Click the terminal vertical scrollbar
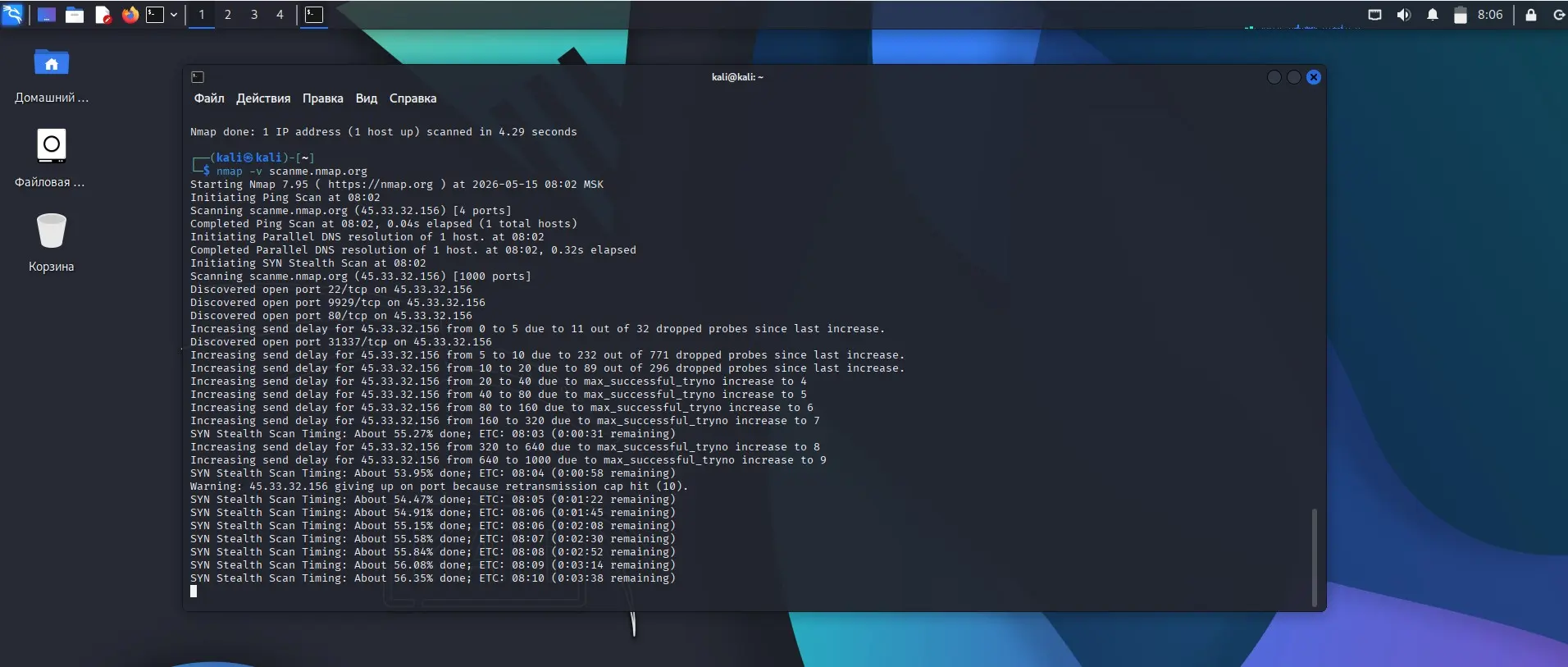The width and height of the screenshot is (1568, 667). click(1314, 556)
